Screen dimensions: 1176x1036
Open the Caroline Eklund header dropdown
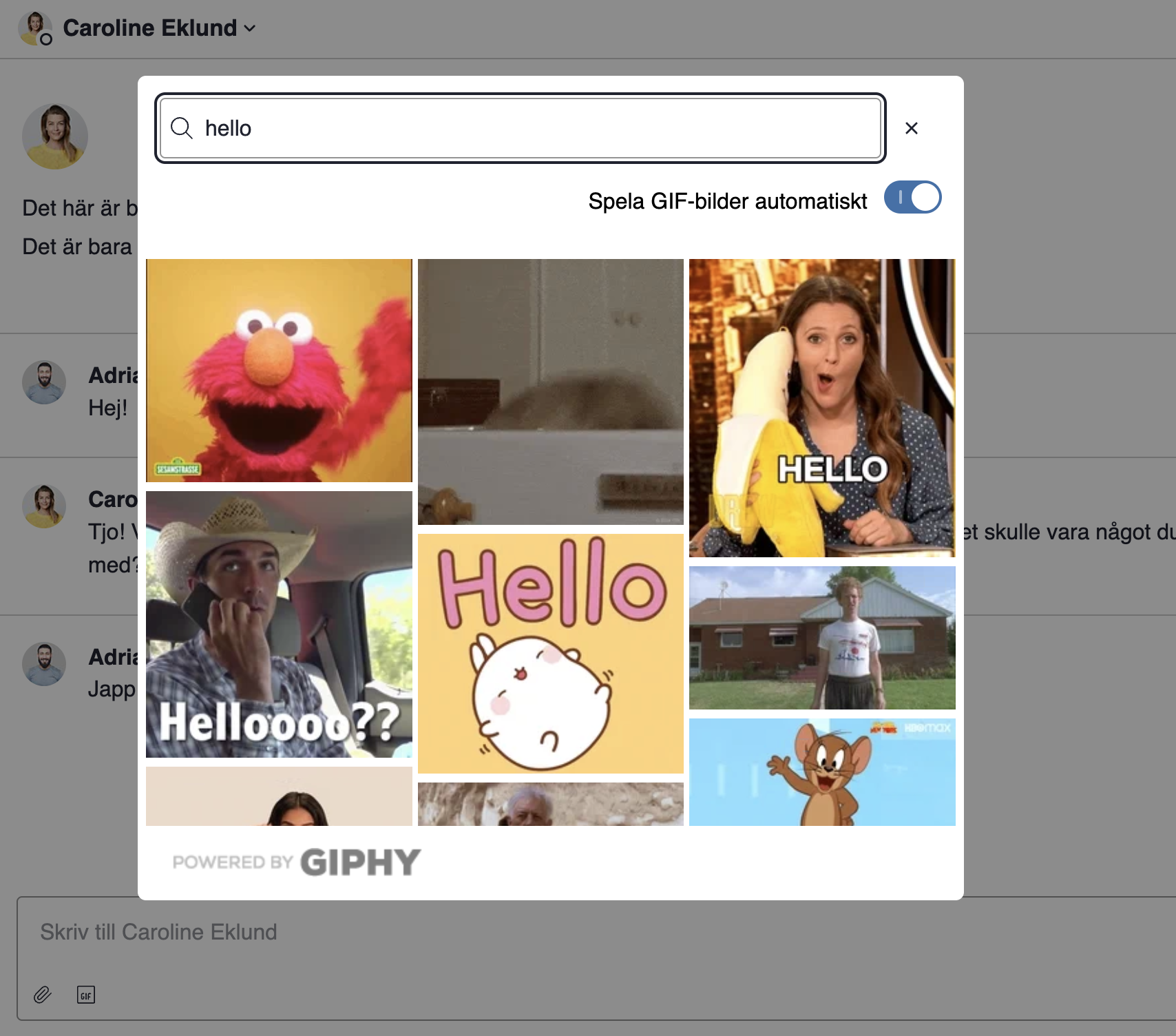click(x=160, y=28)
